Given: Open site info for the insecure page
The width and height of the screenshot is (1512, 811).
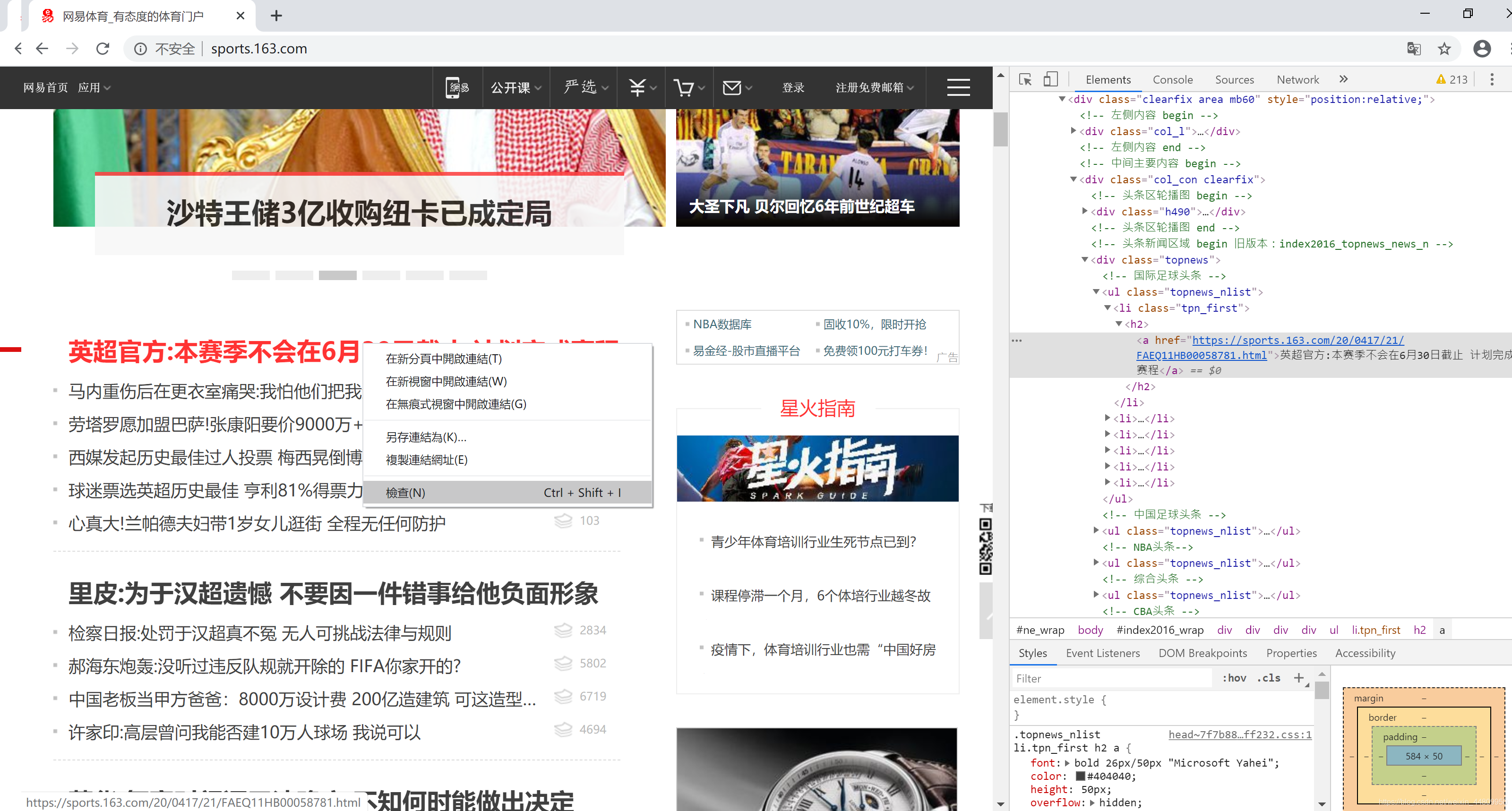Looking at the screenshot, I should tap(140, 49).
